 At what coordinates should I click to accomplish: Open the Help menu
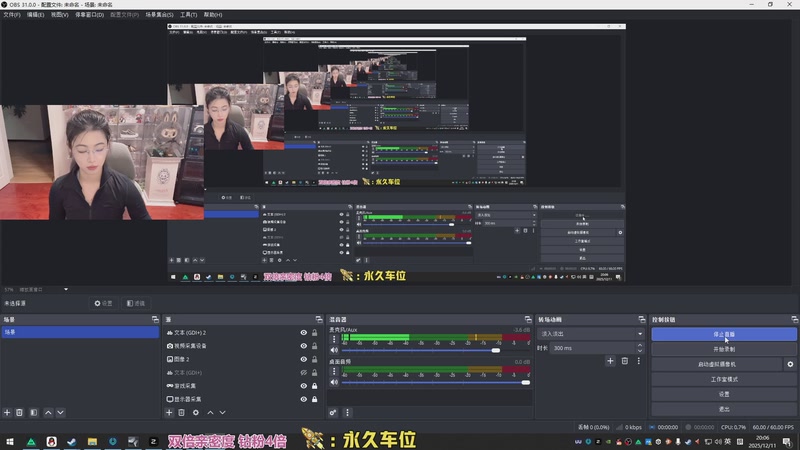213,15
